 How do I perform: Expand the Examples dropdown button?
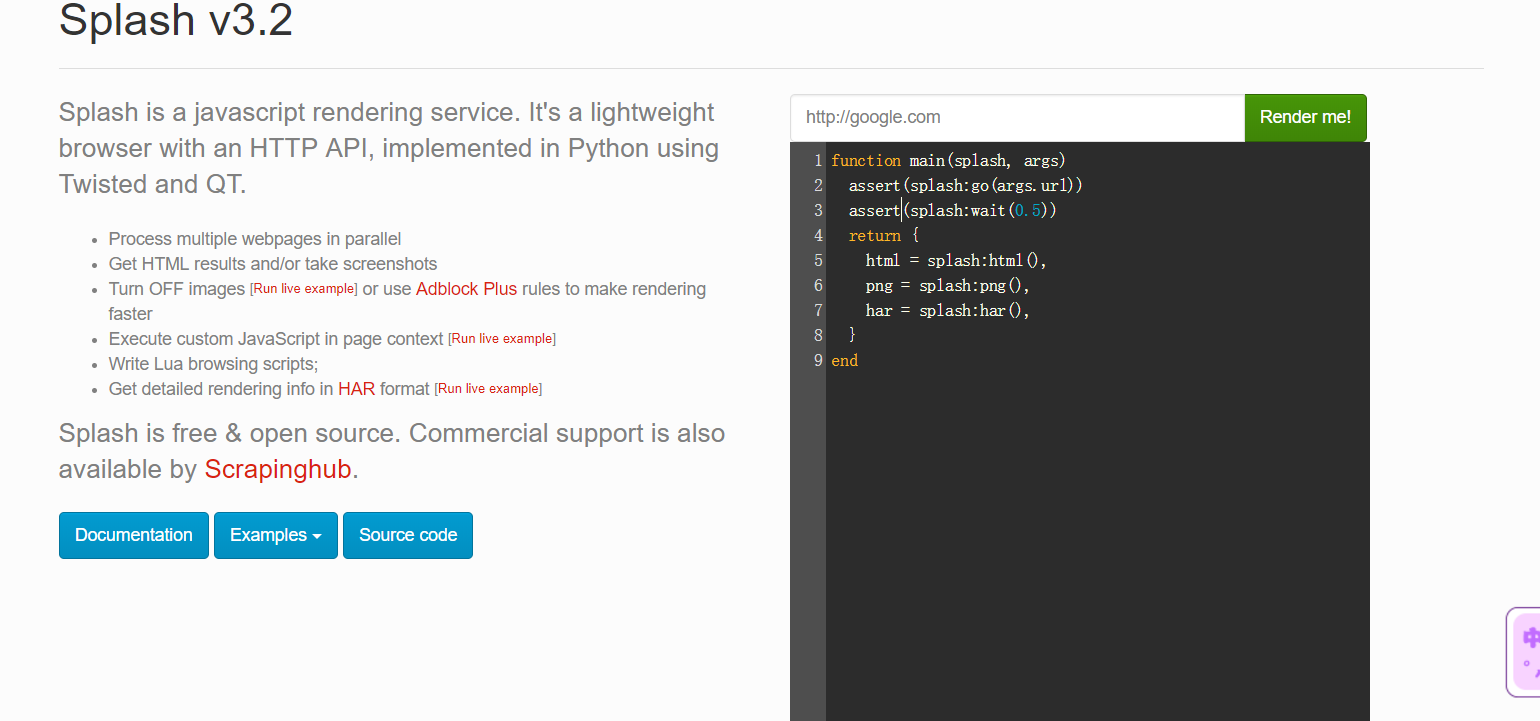[275, 535]
